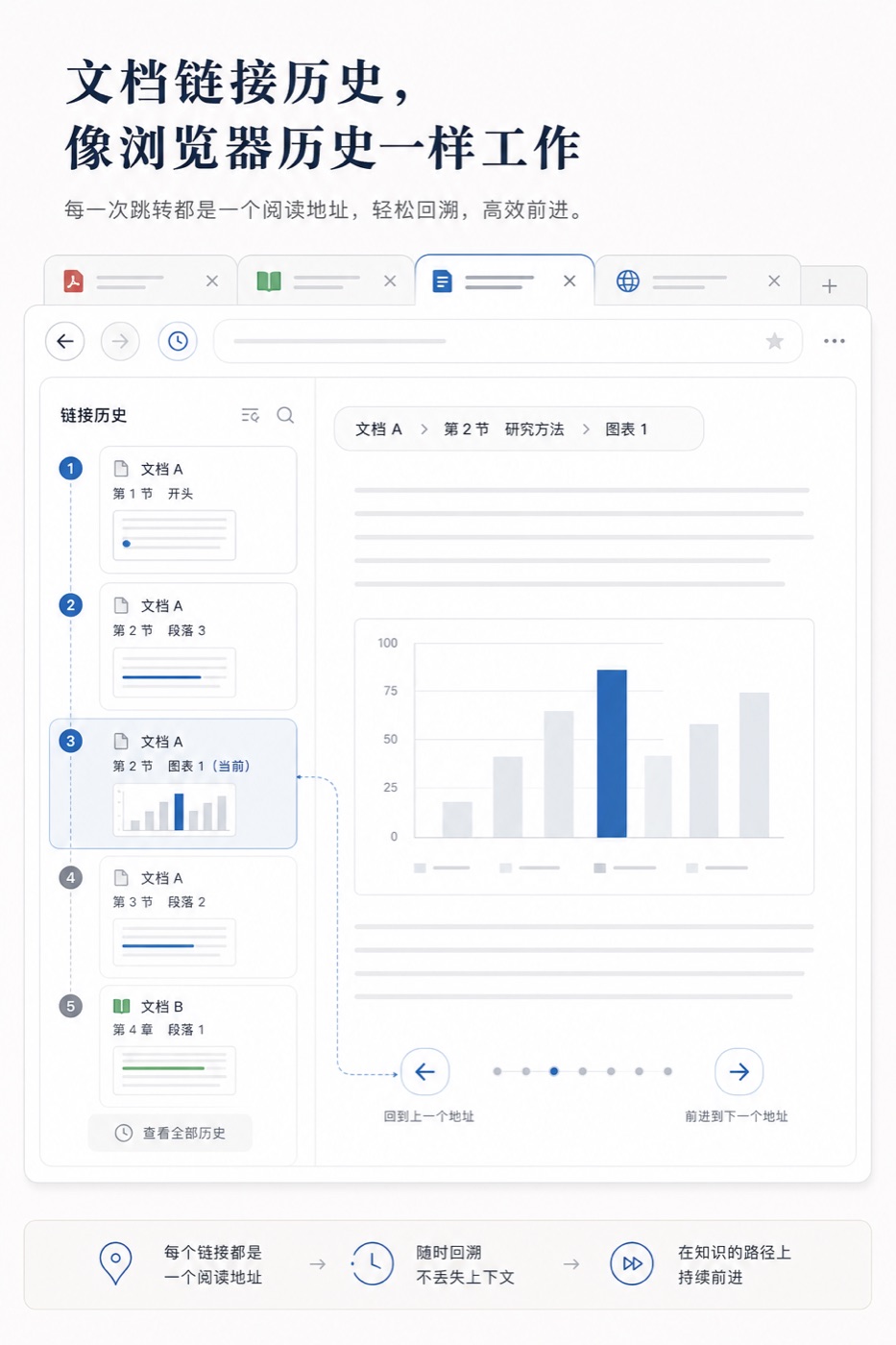Open history entry 第 2 节 段落 3
The image size is (896, 1345).
(198, 646)
